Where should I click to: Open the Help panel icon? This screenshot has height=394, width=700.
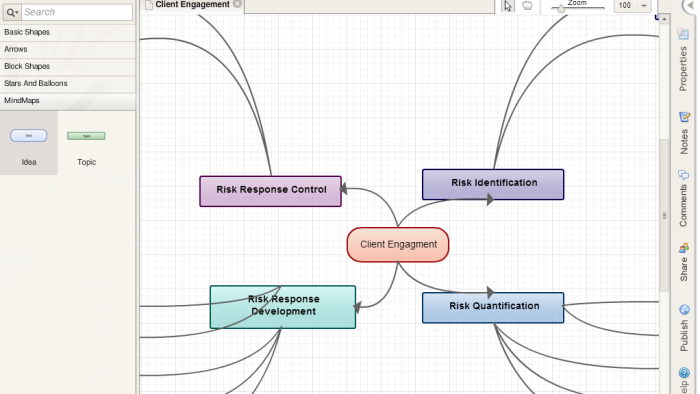point(684,373)
